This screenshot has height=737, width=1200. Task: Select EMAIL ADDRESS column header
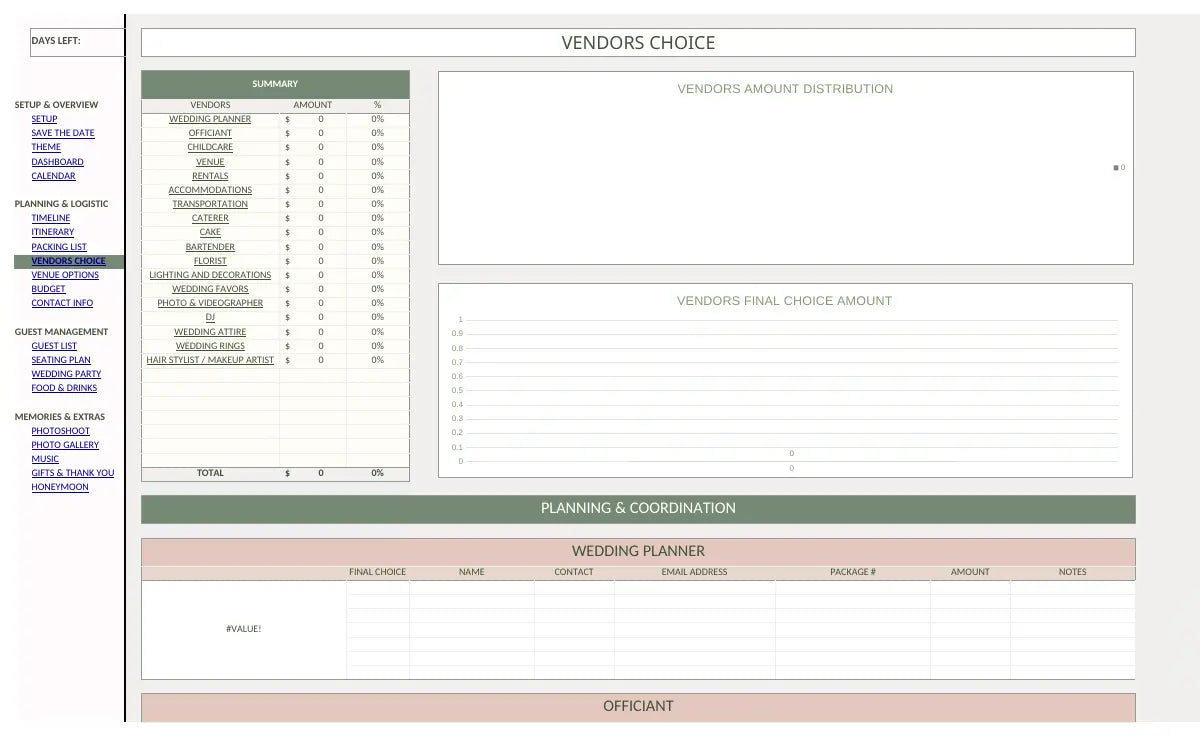pos(695,573)
